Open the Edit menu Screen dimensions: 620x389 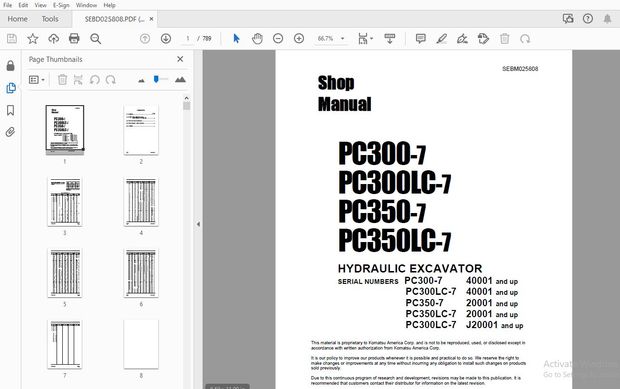pyautogui.click(x=23, y=5)
